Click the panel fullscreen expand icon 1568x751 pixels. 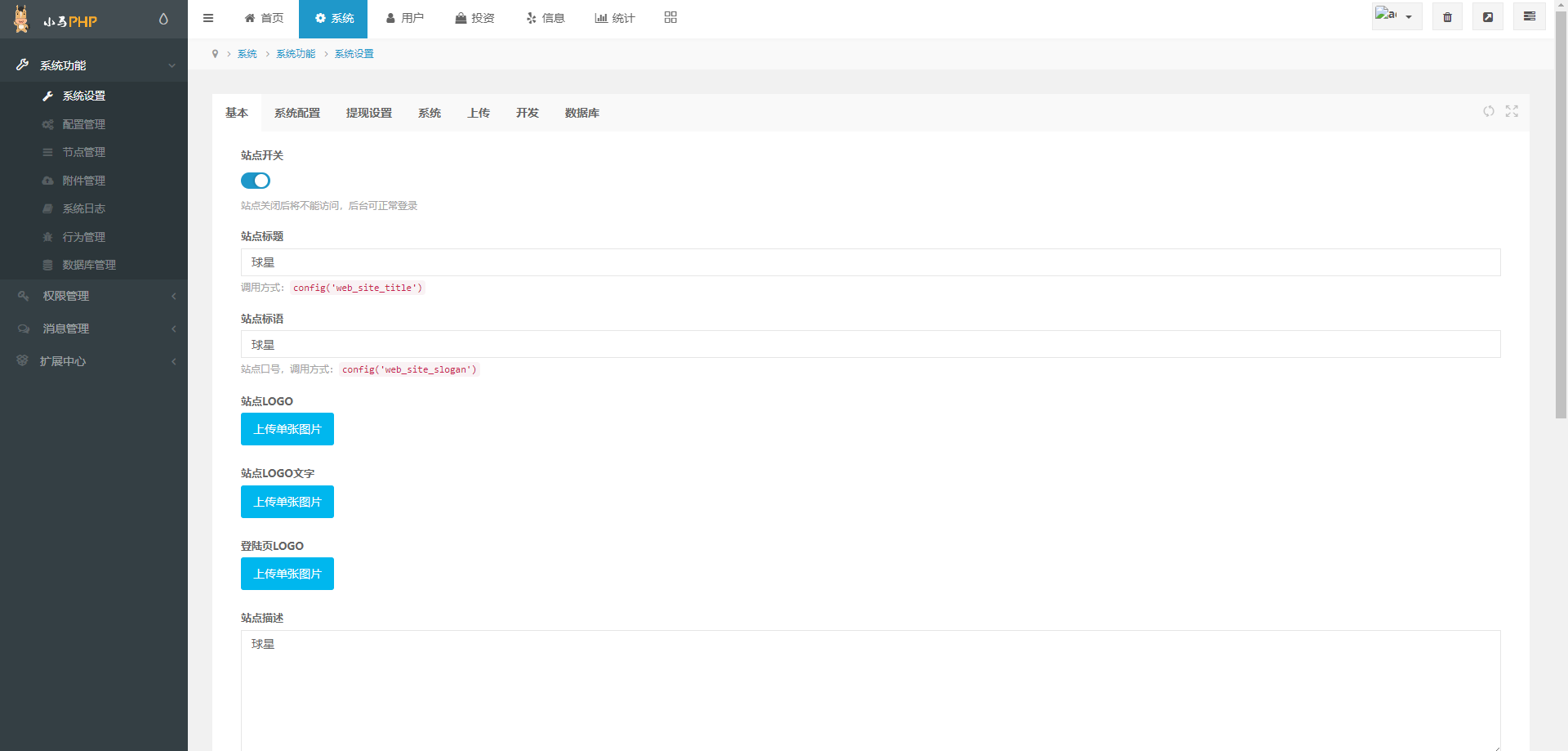[x=1512, y=111]
